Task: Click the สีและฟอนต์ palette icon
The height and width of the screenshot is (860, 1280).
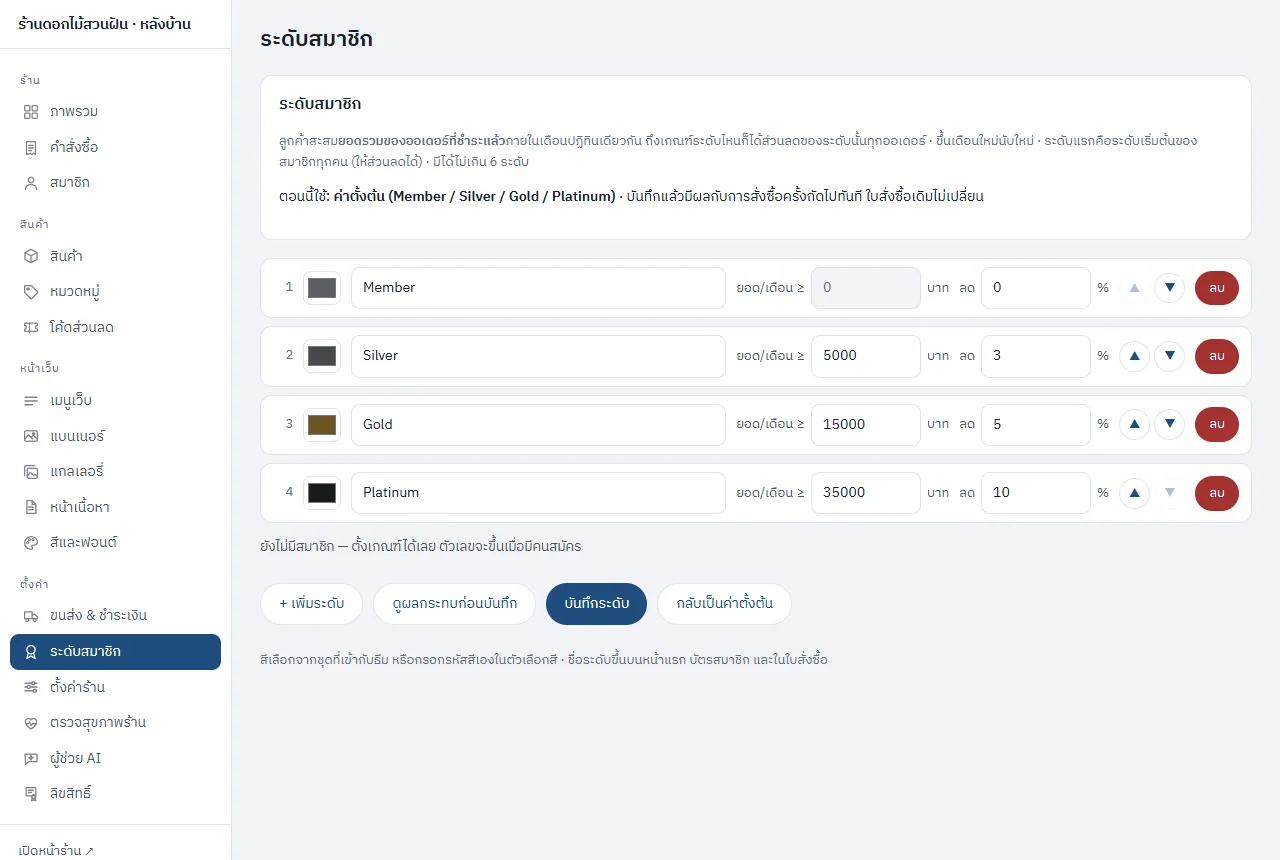Action: coord(31,542)
